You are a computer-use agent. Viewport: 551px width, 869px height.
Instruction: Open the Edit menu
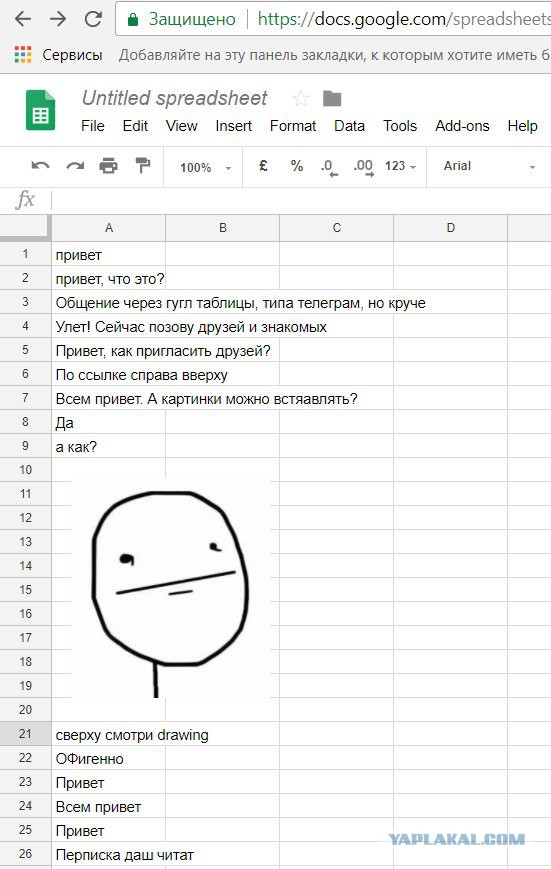pos(135,126)
